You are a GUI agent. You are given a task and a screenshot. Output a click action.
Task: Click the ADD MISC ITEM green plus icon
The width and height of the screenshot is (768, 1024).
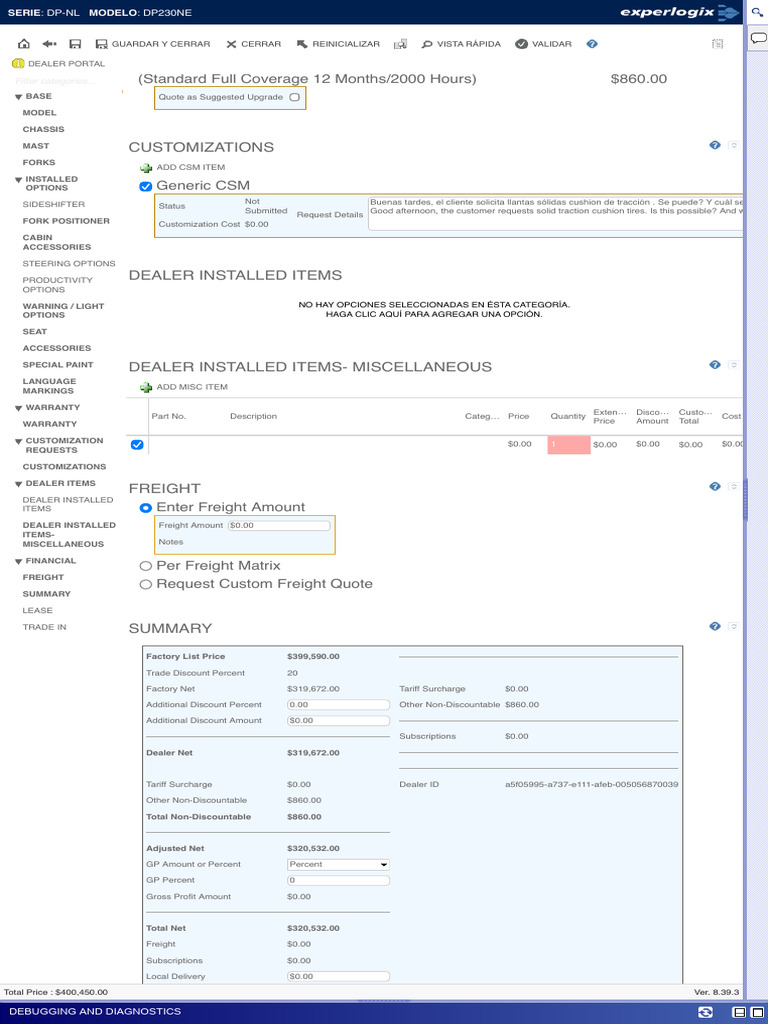(146, 387)
